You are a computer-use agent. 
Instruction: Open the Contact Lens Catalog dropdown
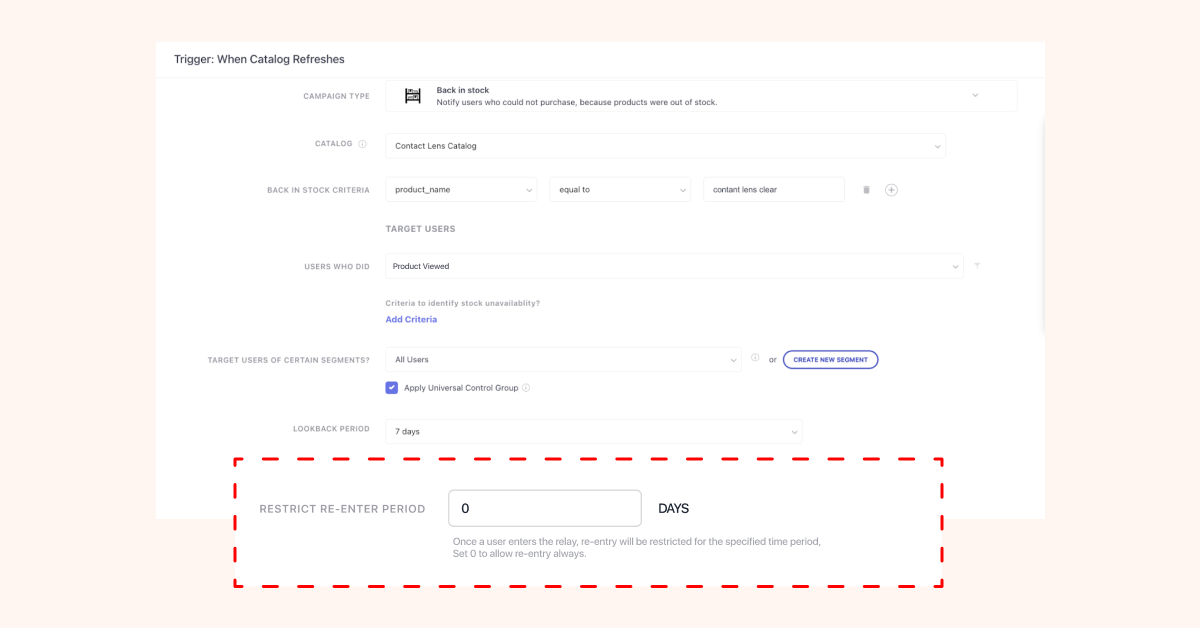(x=665, y=146)
